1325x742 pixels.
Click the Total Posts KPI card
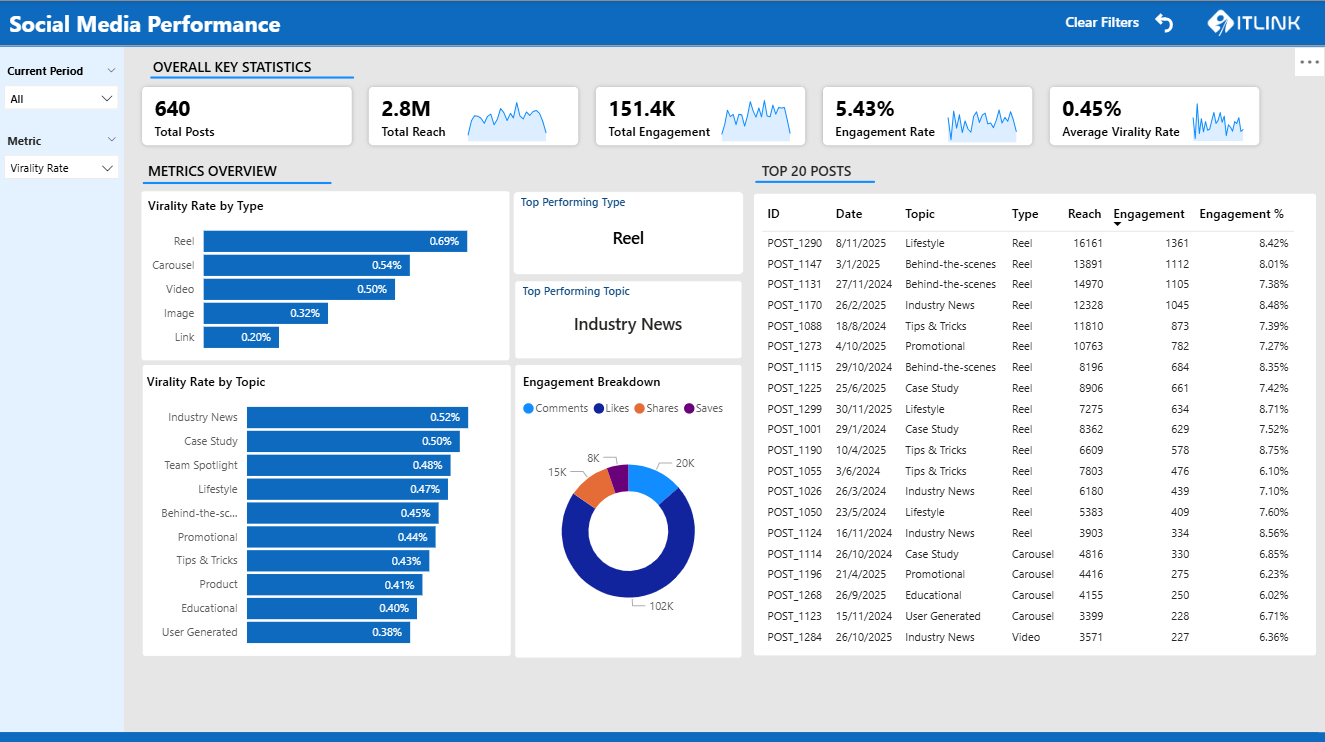point(246,115)
